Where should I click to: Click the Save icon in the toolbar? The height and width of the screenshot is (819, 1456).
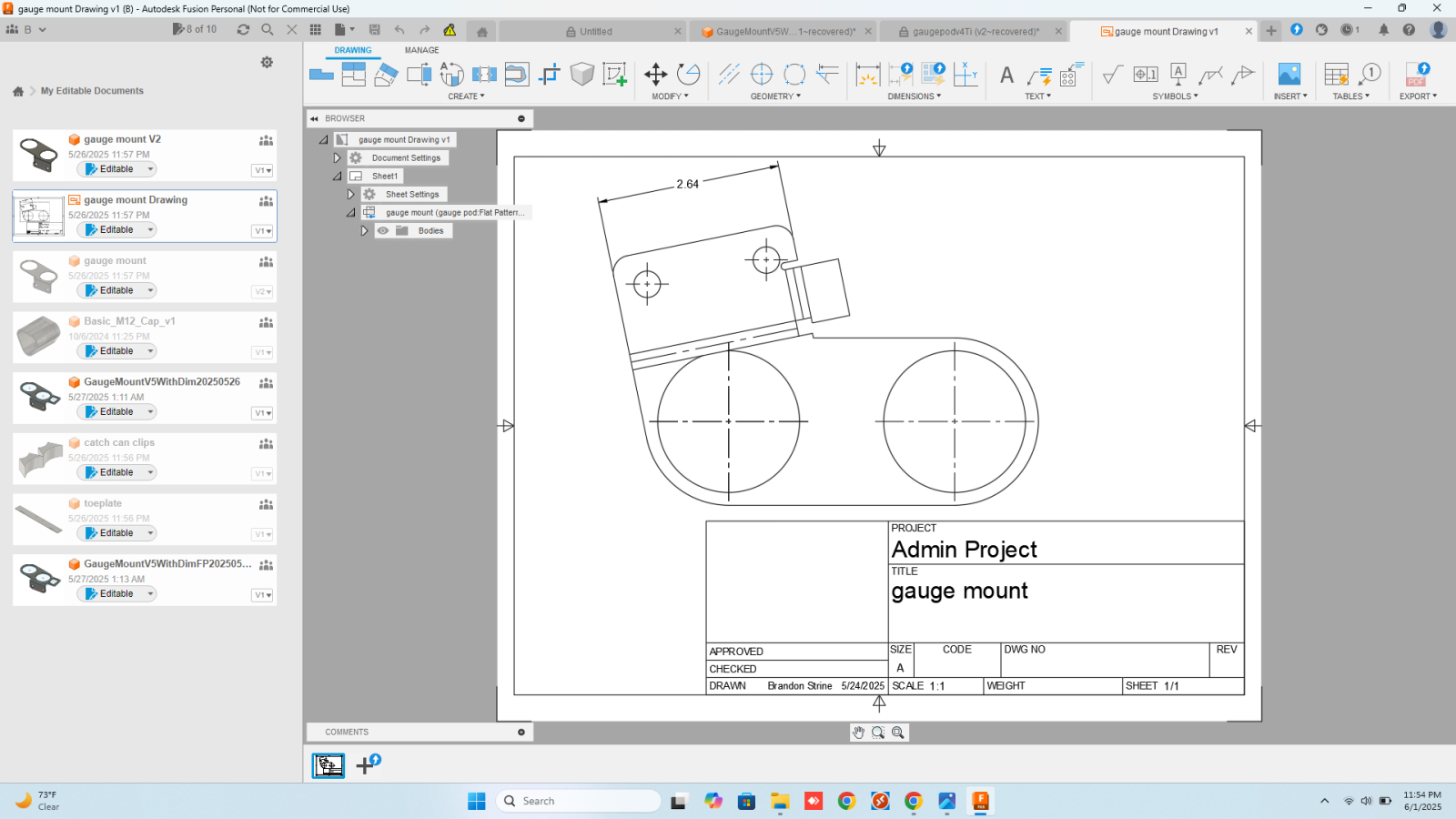(374, 30)
